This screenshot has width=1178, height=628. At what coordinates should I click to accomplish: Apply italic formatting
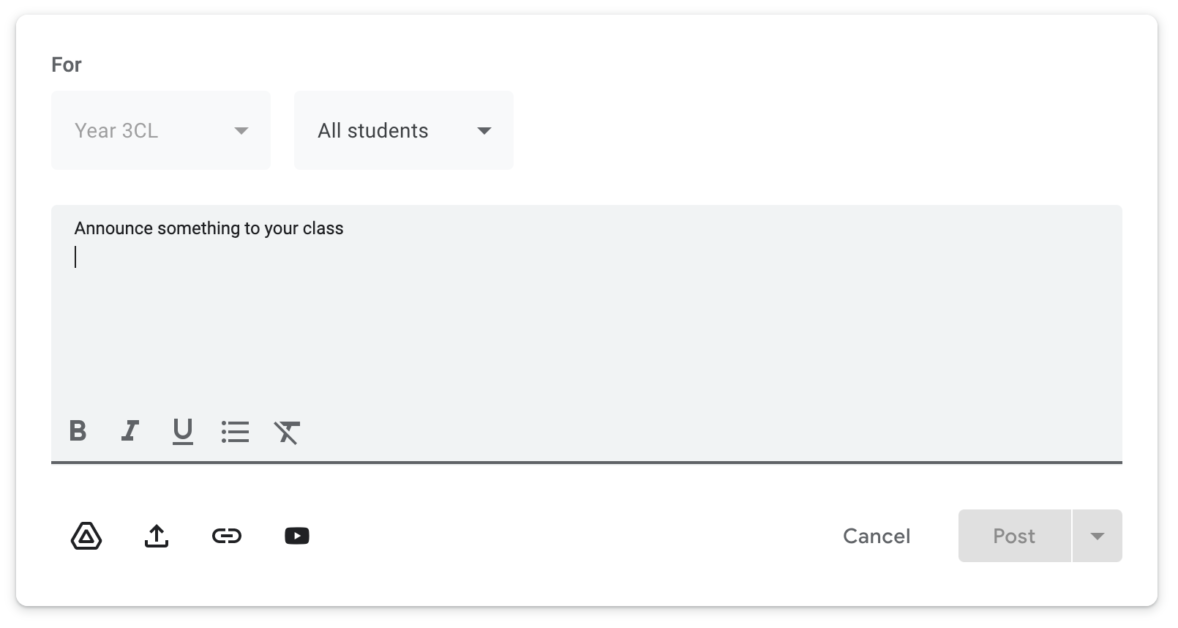coord(130,432)
